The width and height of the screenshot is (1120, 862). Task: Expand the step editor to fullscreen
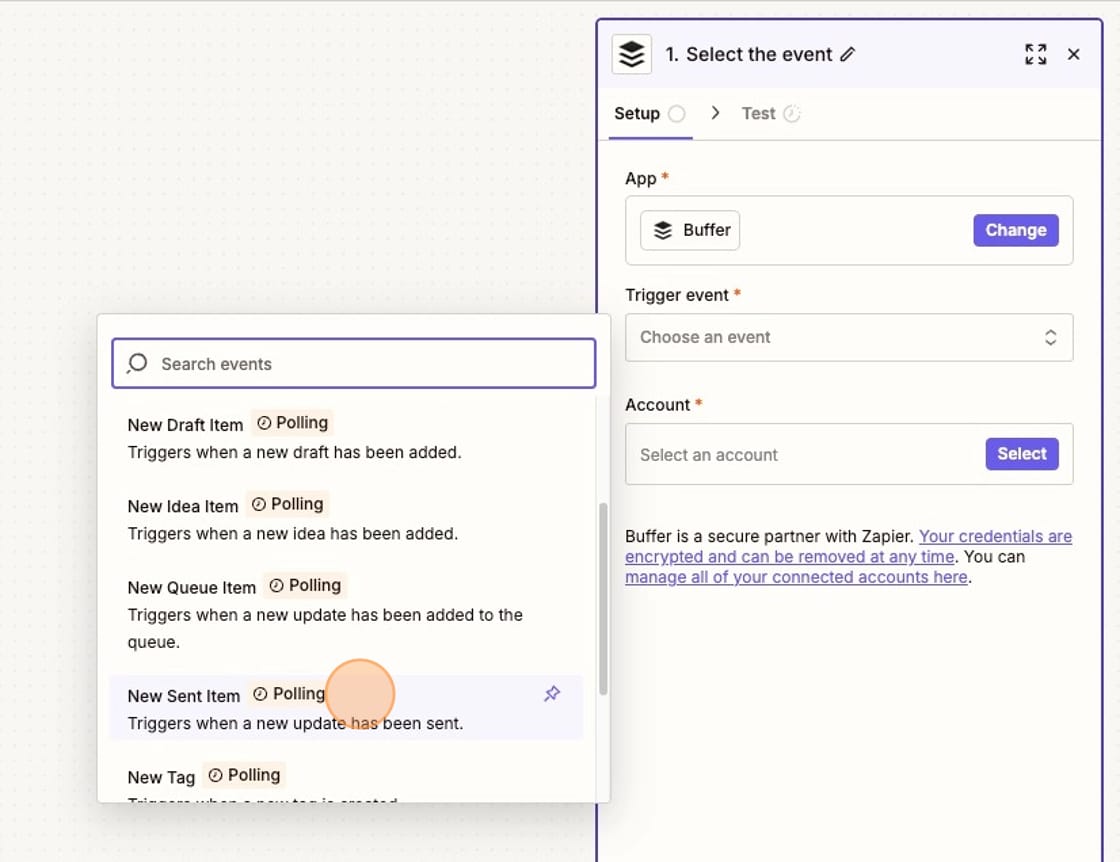coord(1036,54)
